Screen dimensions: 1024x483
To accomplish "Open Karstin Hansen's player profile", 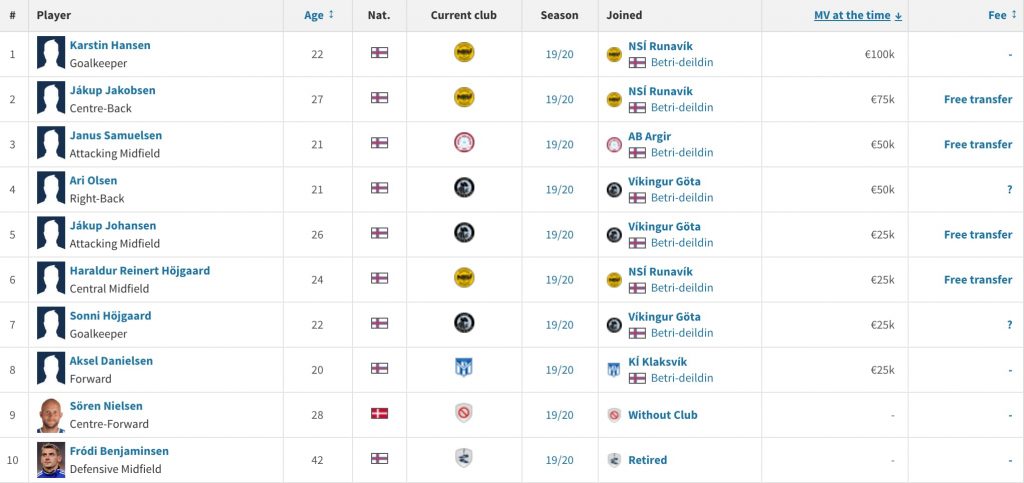I will pos(110,45).
